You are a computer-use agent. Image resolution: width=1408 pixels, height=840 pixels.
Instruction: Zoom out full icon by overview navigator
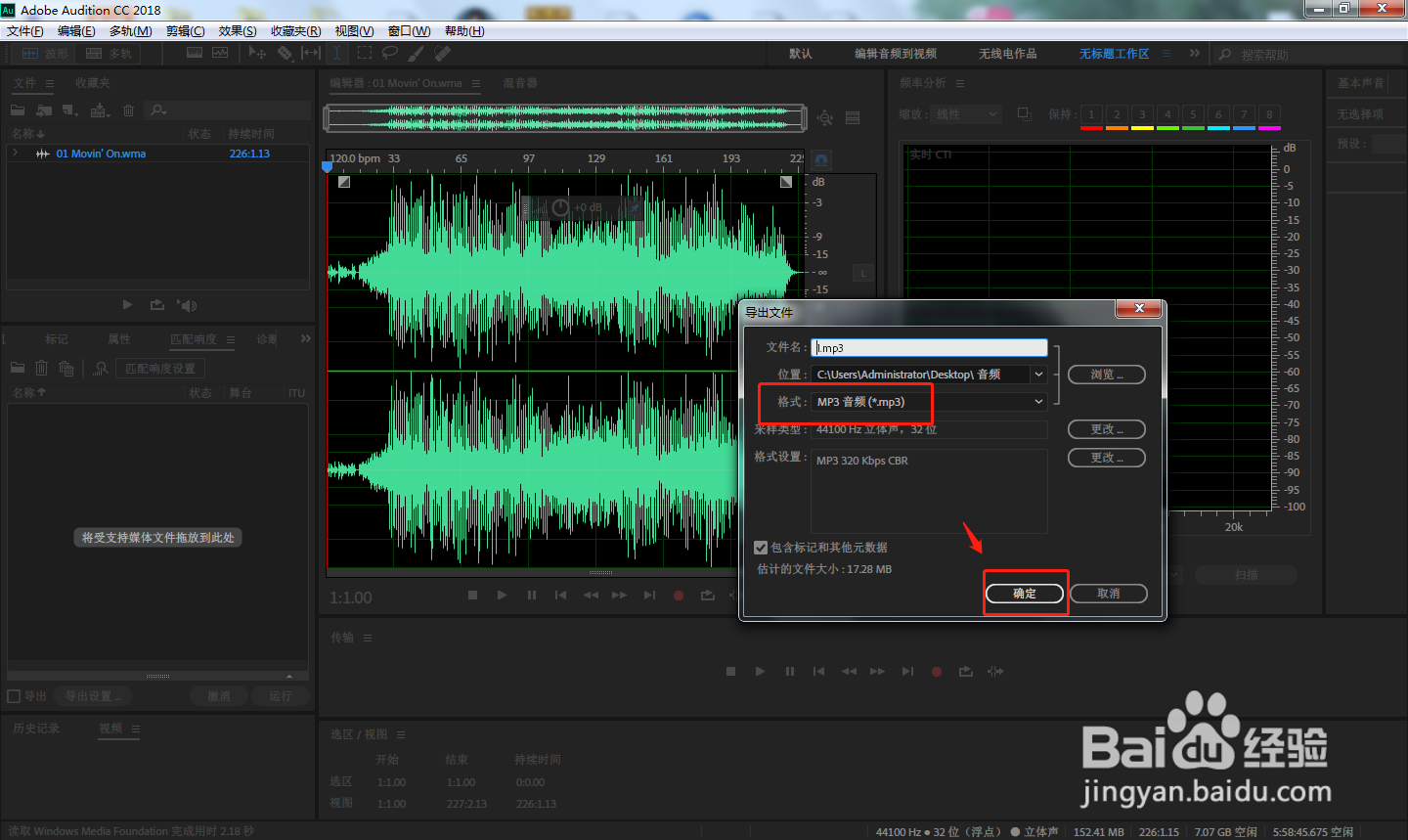tap(825, 118)
